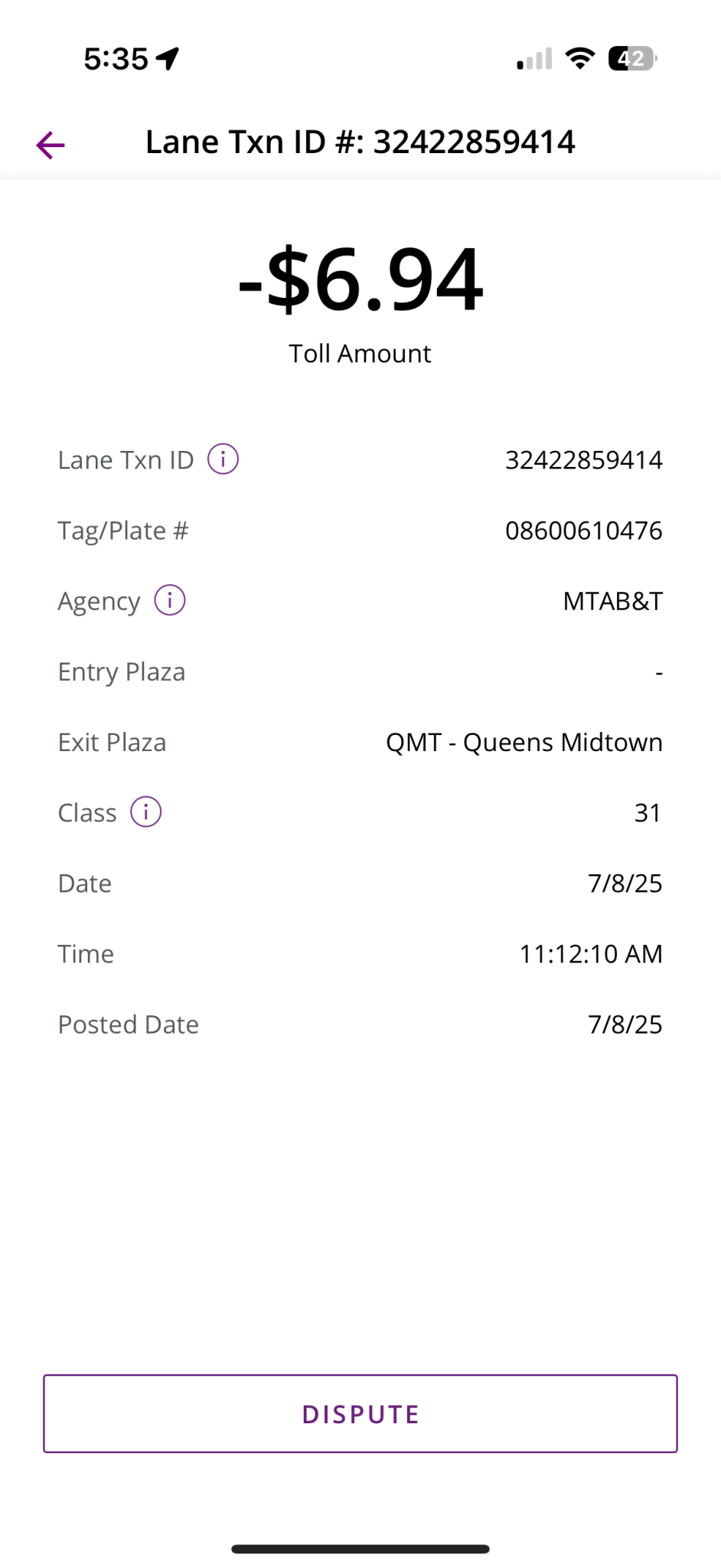Screen dimensions: 721x1568
Task: Tap the location arrow in status bar
Action: click(168, 58)
